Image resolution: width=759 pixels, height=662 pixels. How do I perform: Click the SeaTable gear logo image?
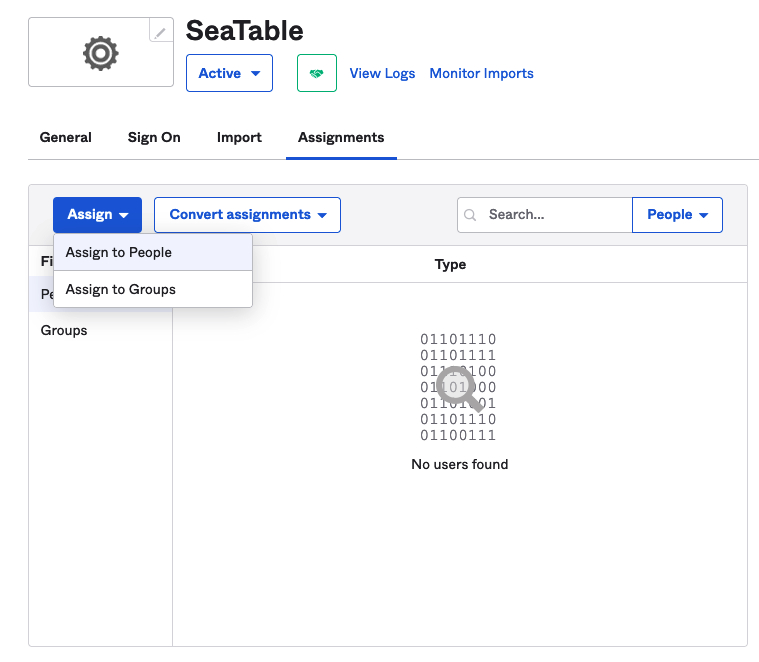point(101,53)
